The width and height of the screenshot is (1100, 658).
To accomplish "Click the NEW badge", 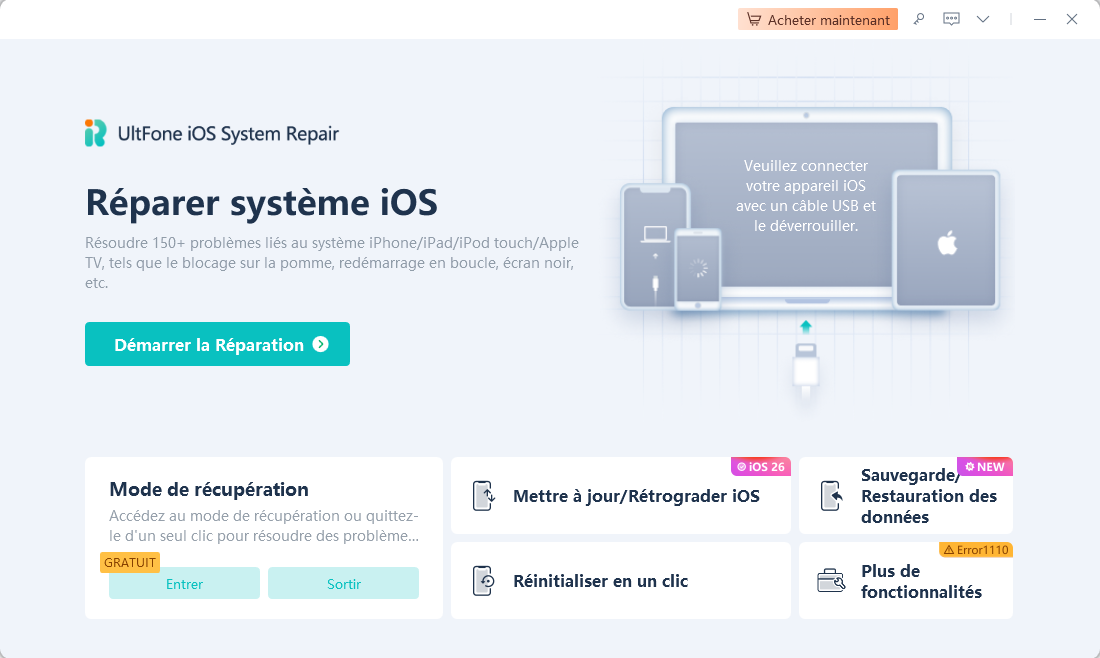I will click(x=985, y=466).
